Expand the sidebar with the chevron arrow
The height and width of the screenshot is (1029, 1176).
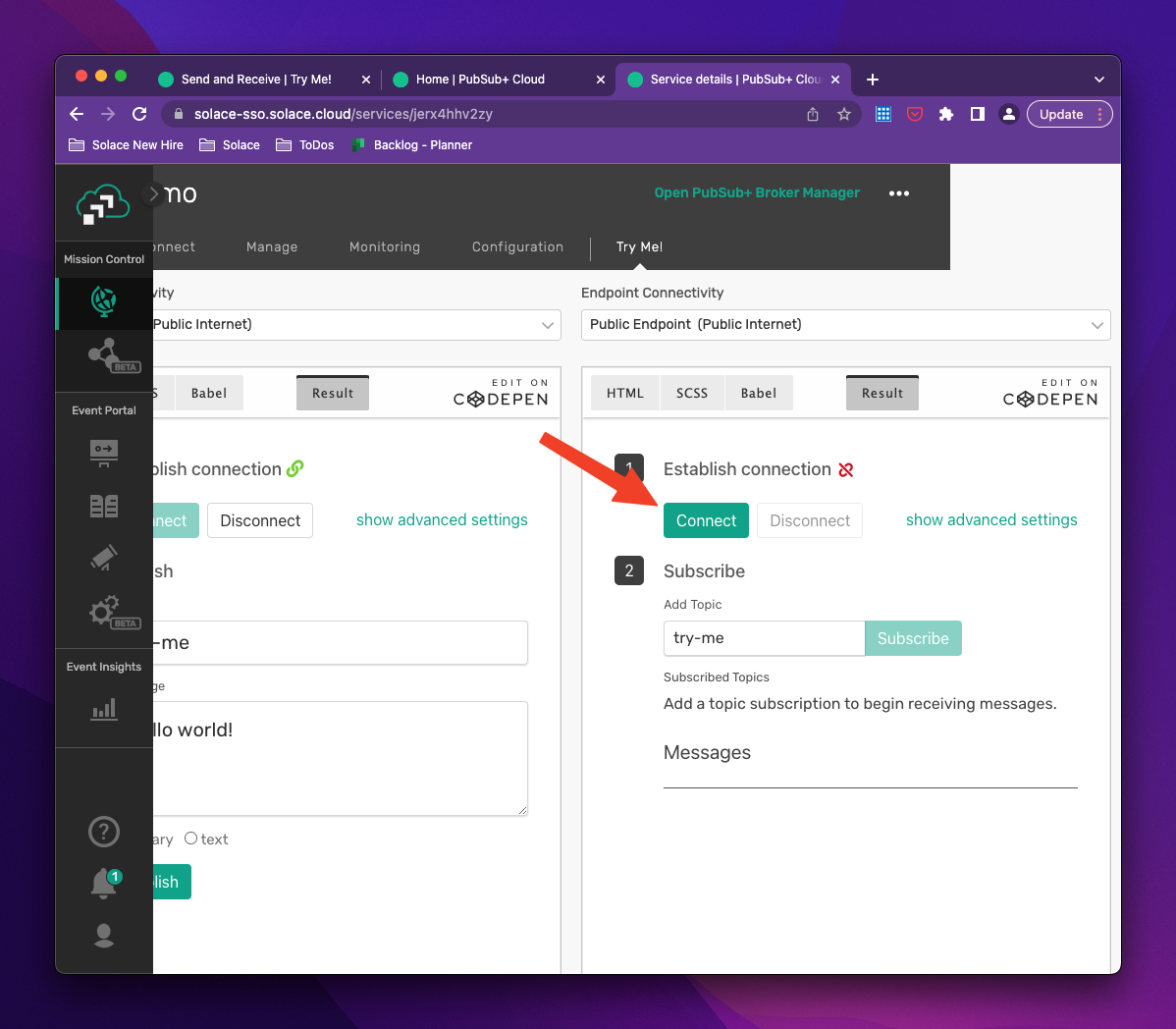tap(153, 194)
